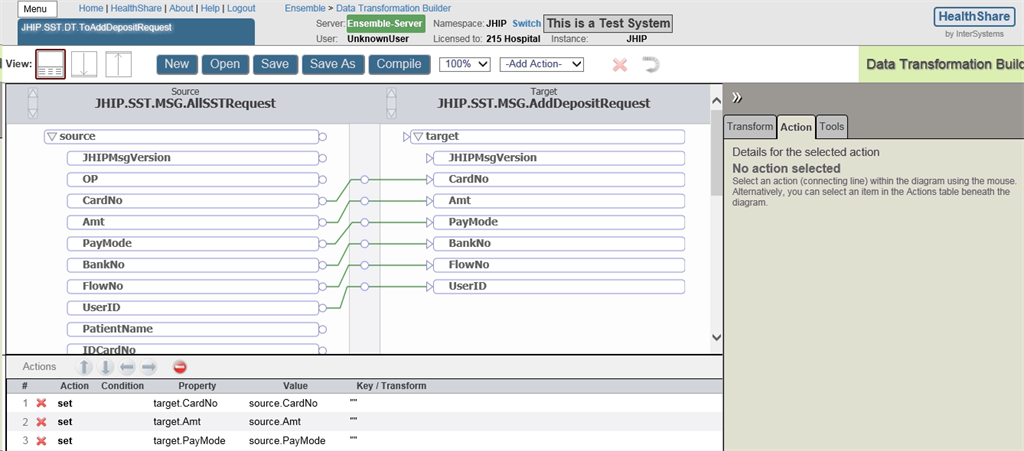1024x451 pixels.
Task: Click the Compile button
Action: 398,64
